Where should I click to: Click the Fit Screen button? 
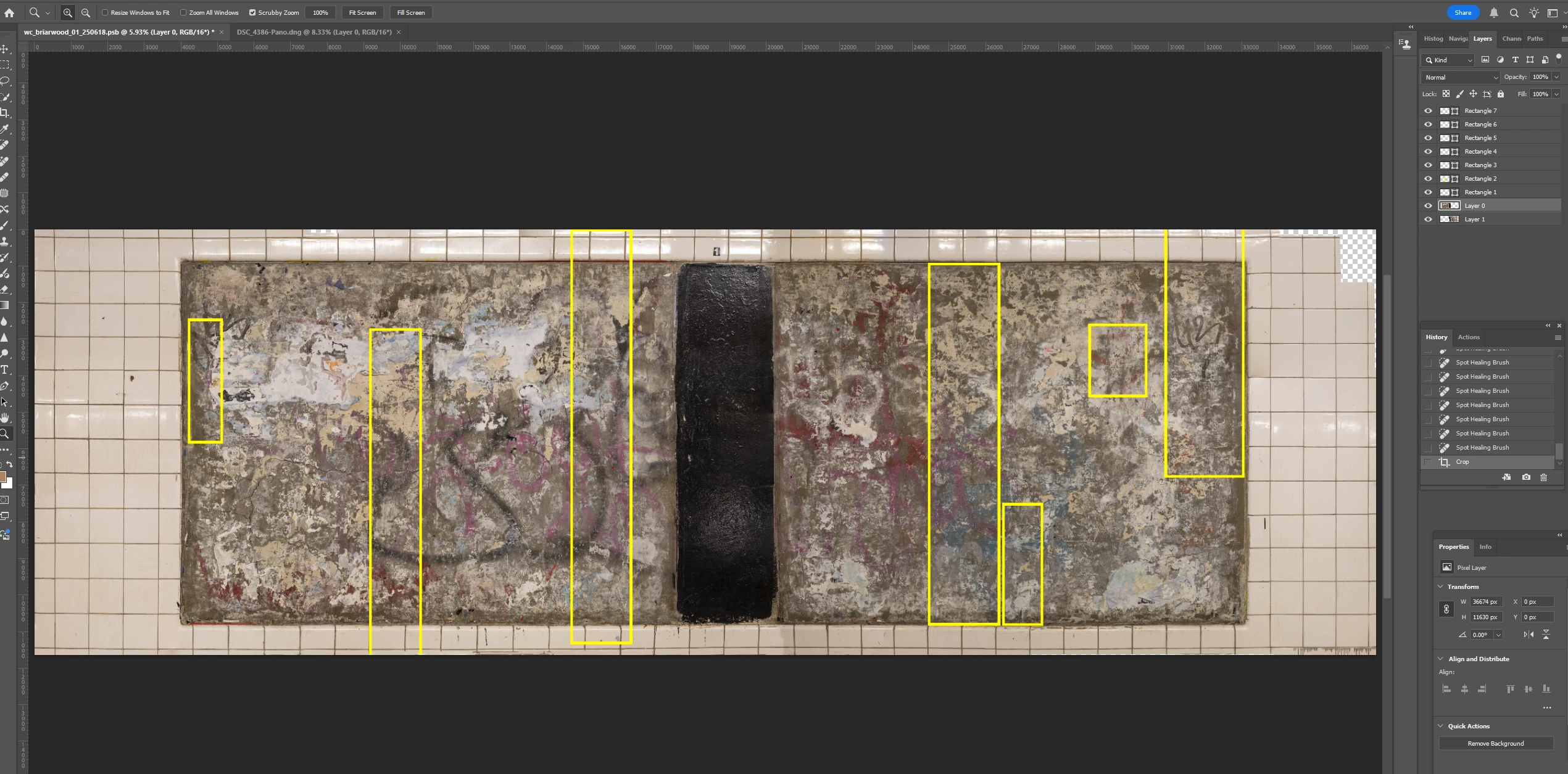[x=362, y=12]
